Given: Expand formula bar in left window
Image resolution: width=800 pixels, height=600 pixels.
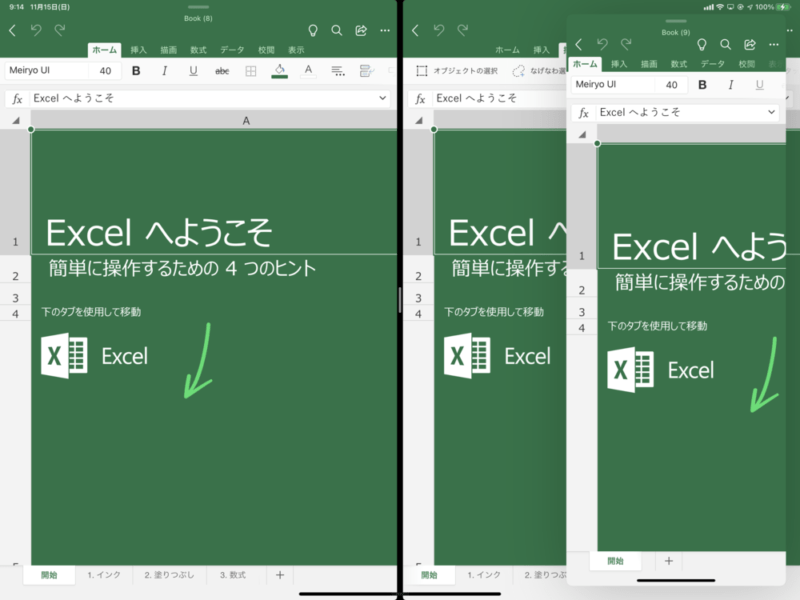Looking at the screenshot, I should pyautogui.click(x=382, y=98).
